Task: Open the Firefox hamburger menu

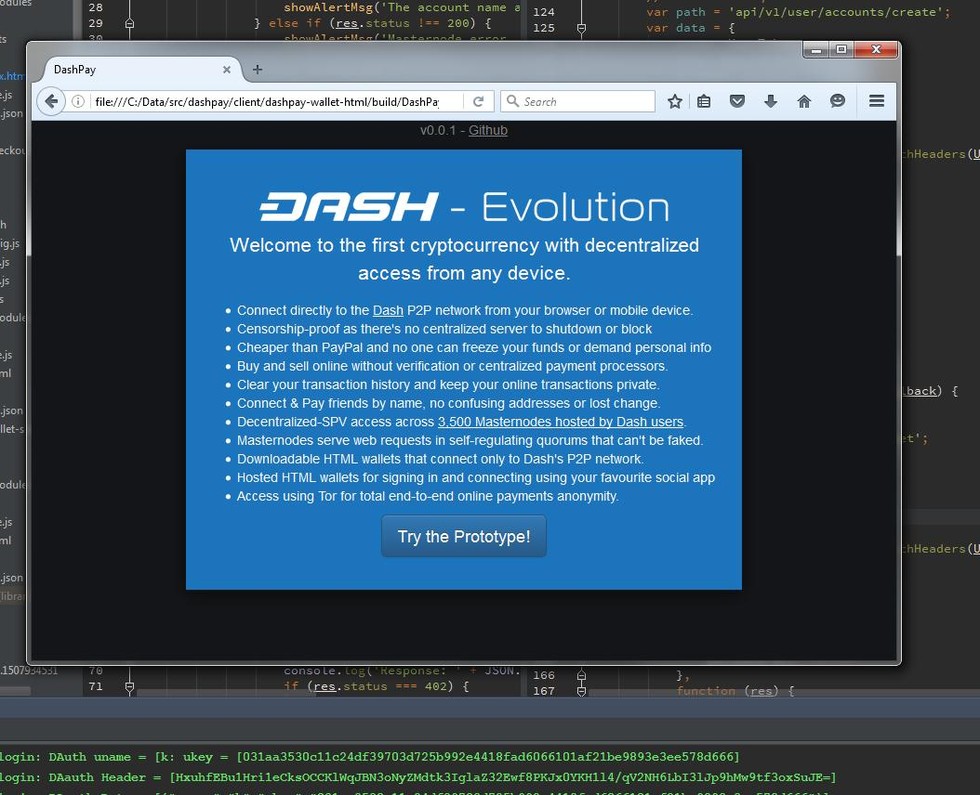Action: [x=876, y=101]
